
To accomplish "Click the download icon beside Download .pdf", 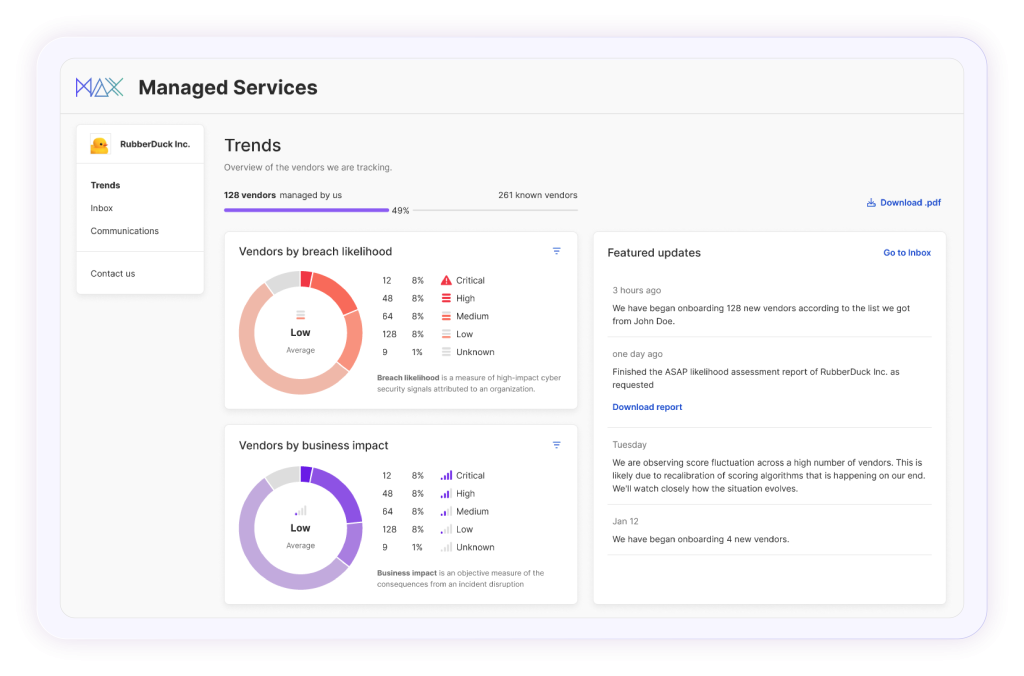I will [869, 202].
